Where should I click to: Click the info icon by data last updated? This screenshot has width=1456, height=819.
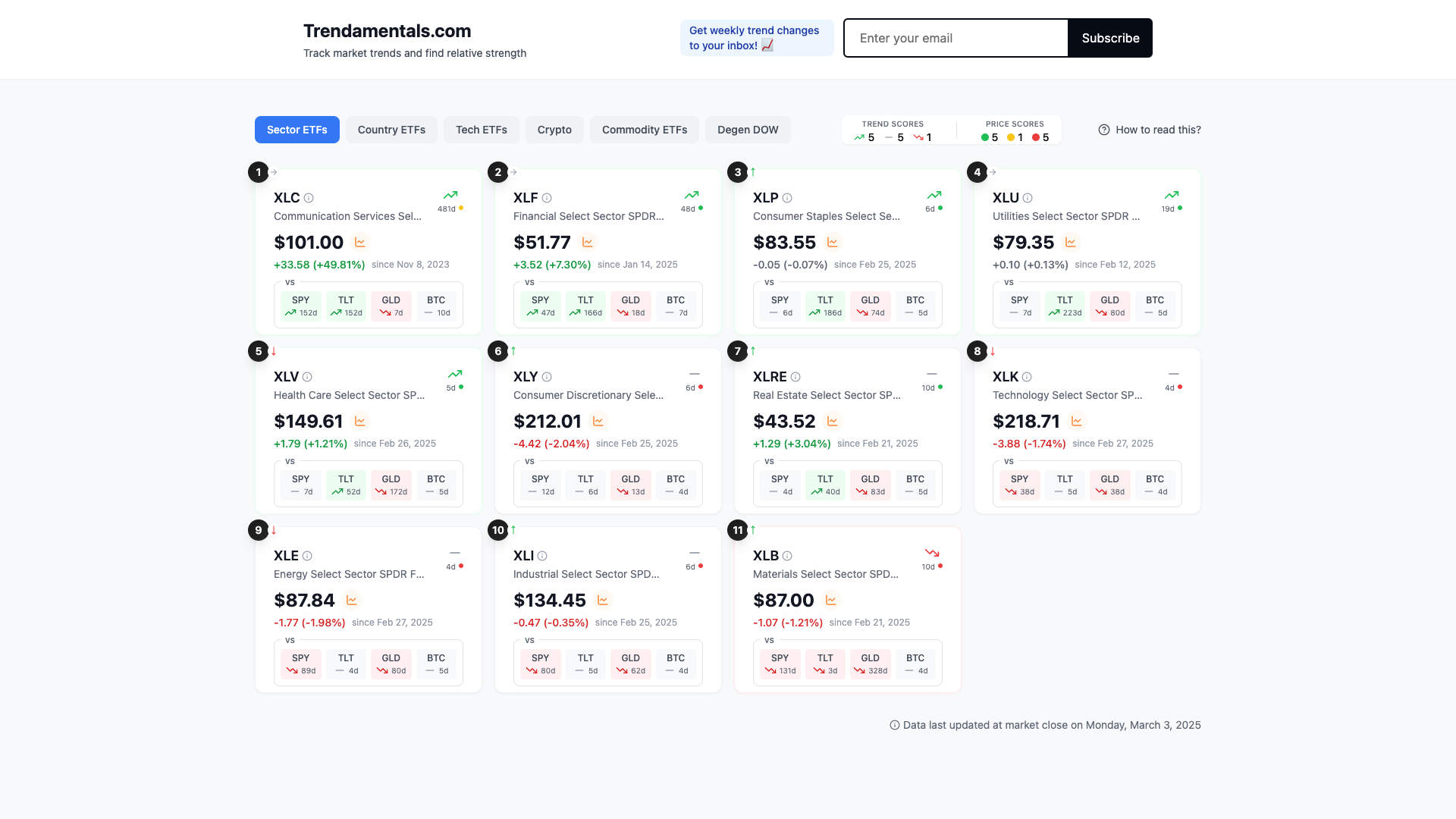(x=895, y=725)
